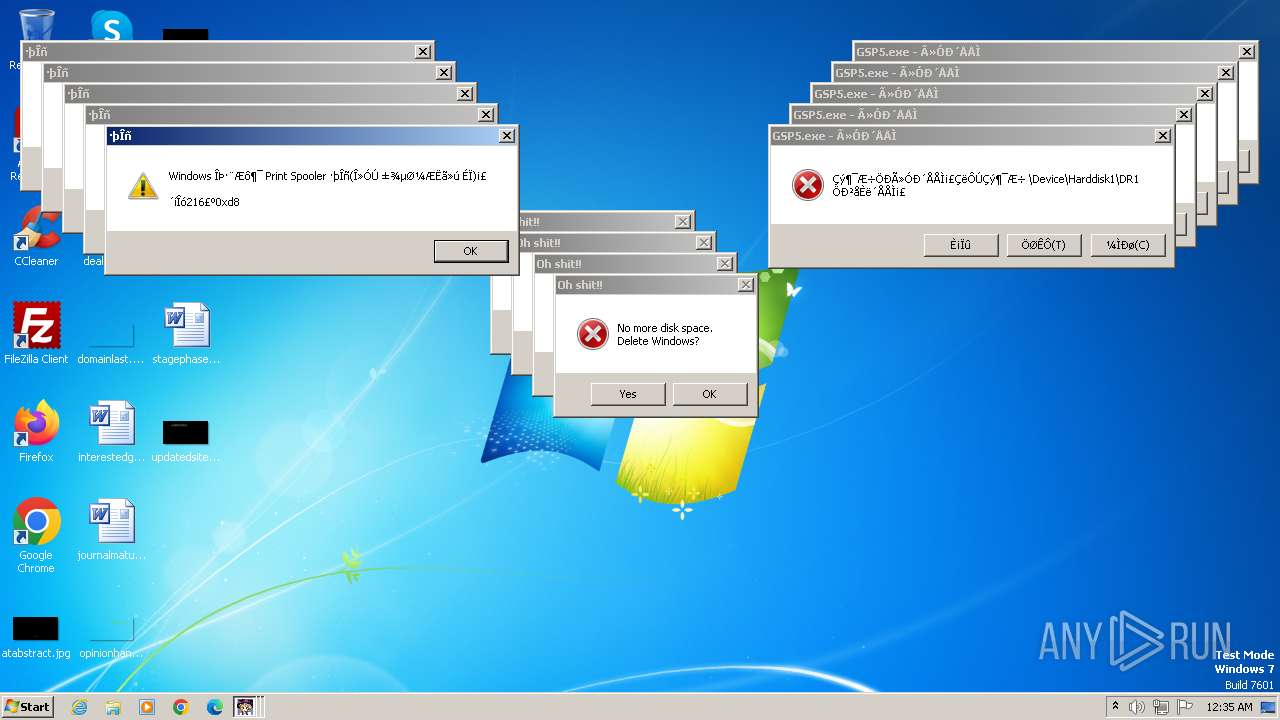Click the 'Print Spooler' warning message text

tap(327, 176)
